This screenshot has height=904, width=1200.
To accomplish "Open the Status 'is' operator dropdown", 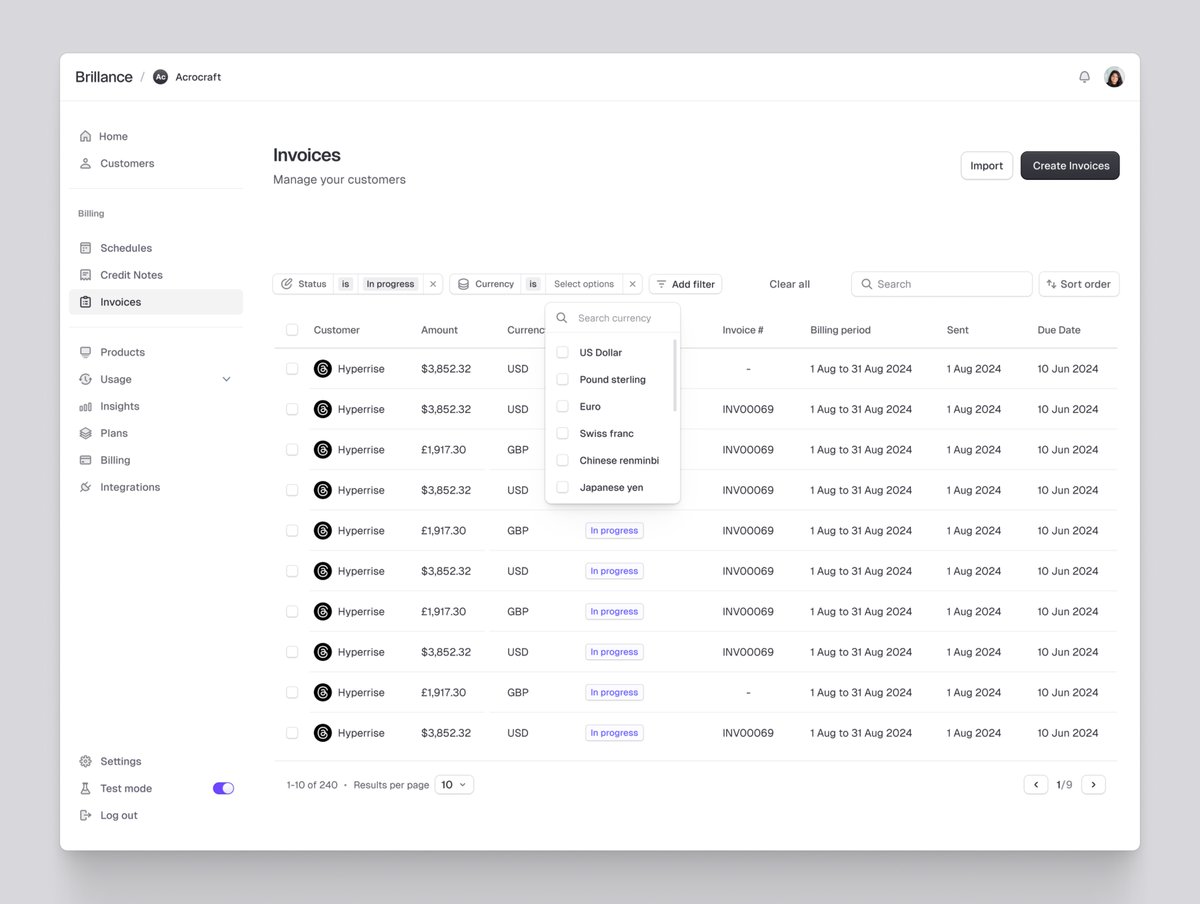I will tap(345, 284).
